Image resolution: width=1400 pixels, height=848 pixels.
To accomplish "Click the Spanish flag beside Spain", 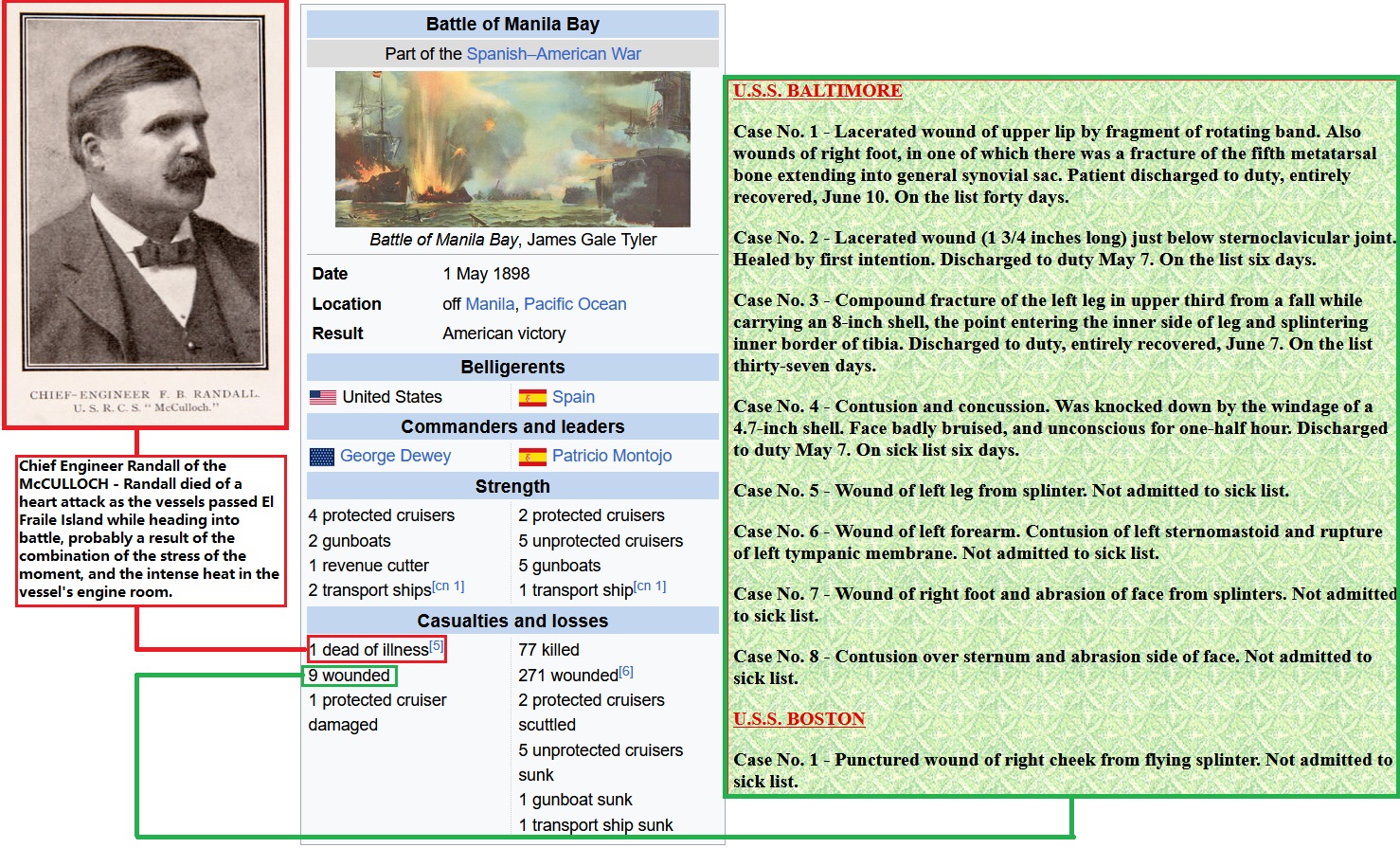I will click(x=532, y=398).
